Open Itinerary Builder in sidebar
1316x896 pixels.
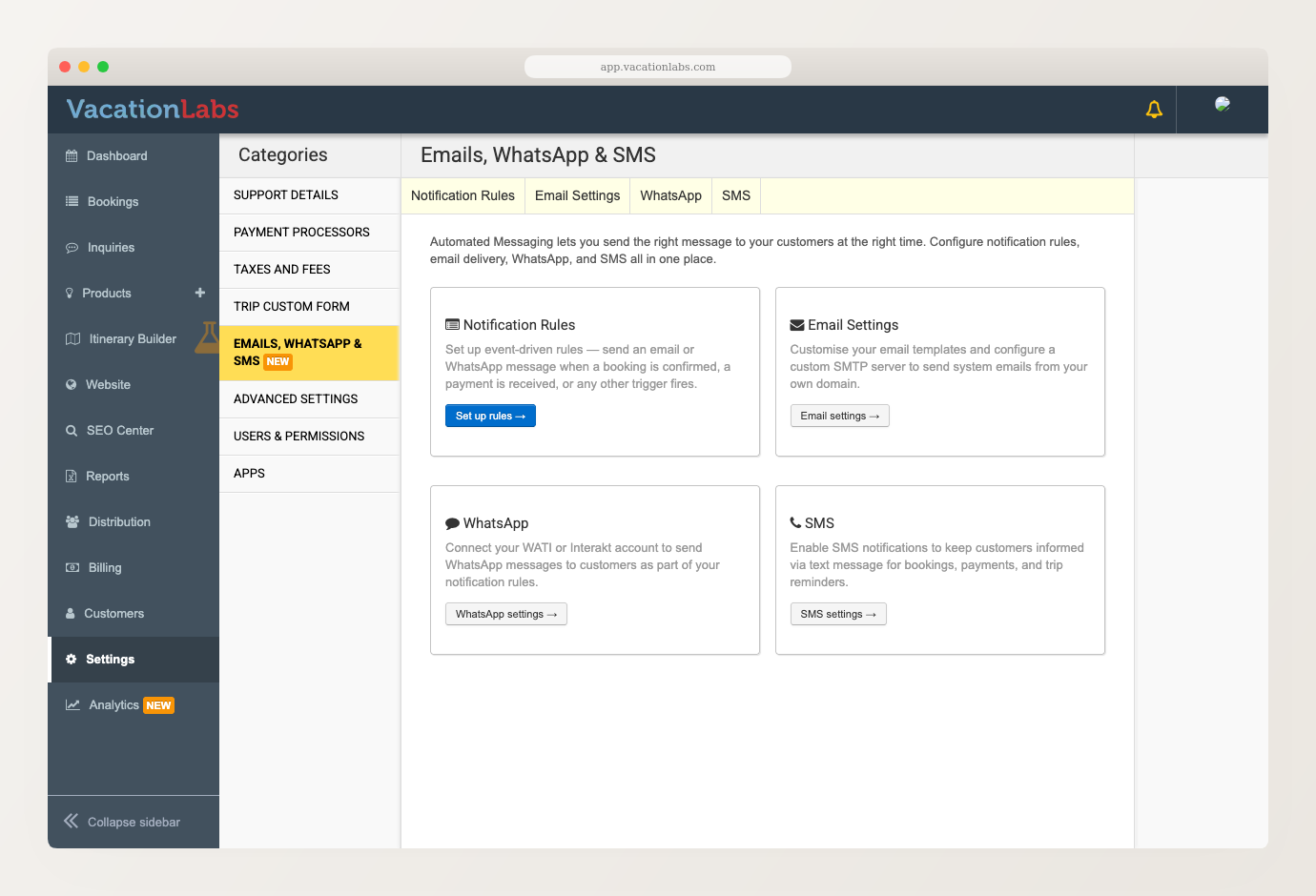click(x=134, y=339)
